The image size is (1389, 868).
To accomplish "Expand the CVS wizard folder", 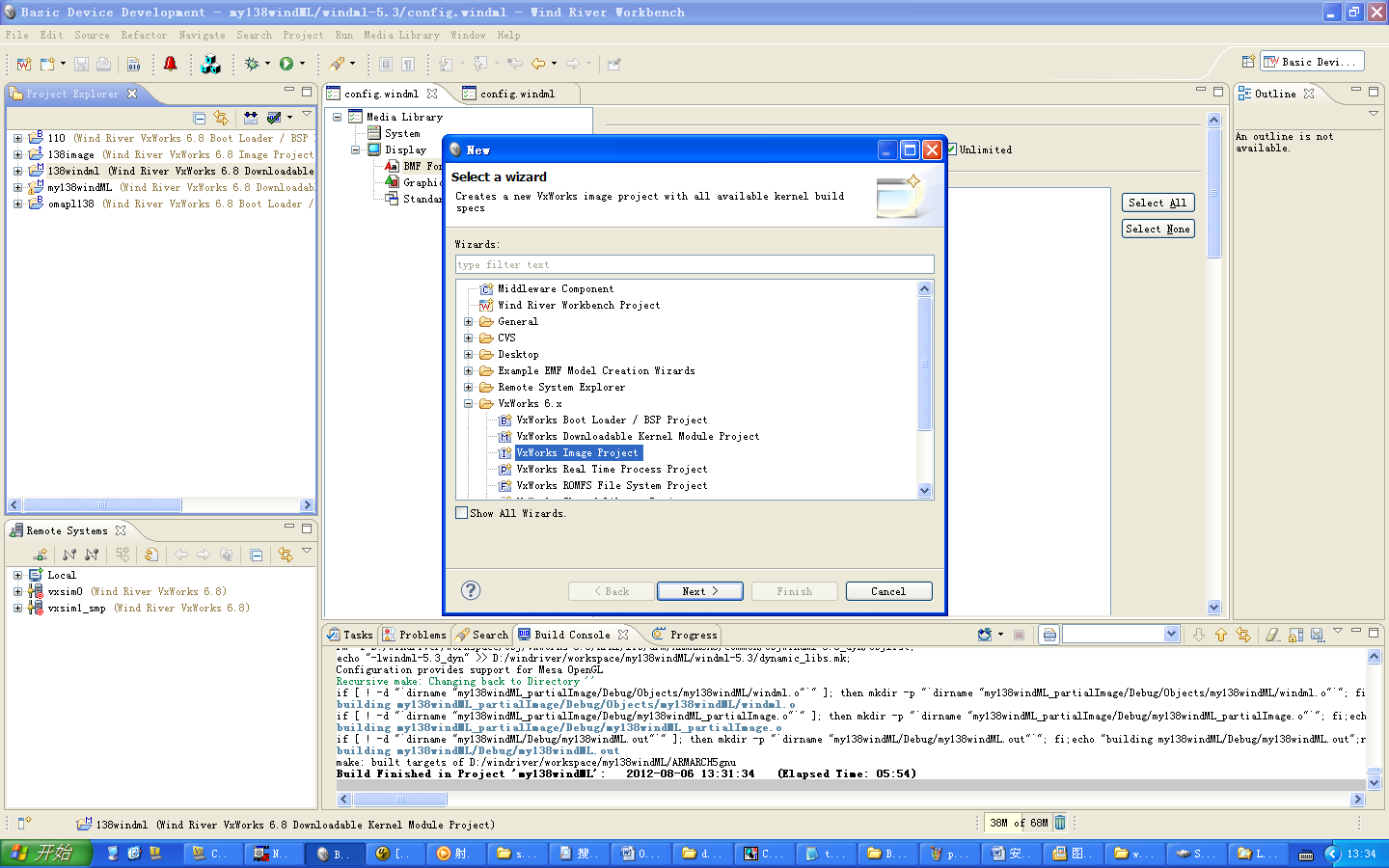I will [469, 339].
